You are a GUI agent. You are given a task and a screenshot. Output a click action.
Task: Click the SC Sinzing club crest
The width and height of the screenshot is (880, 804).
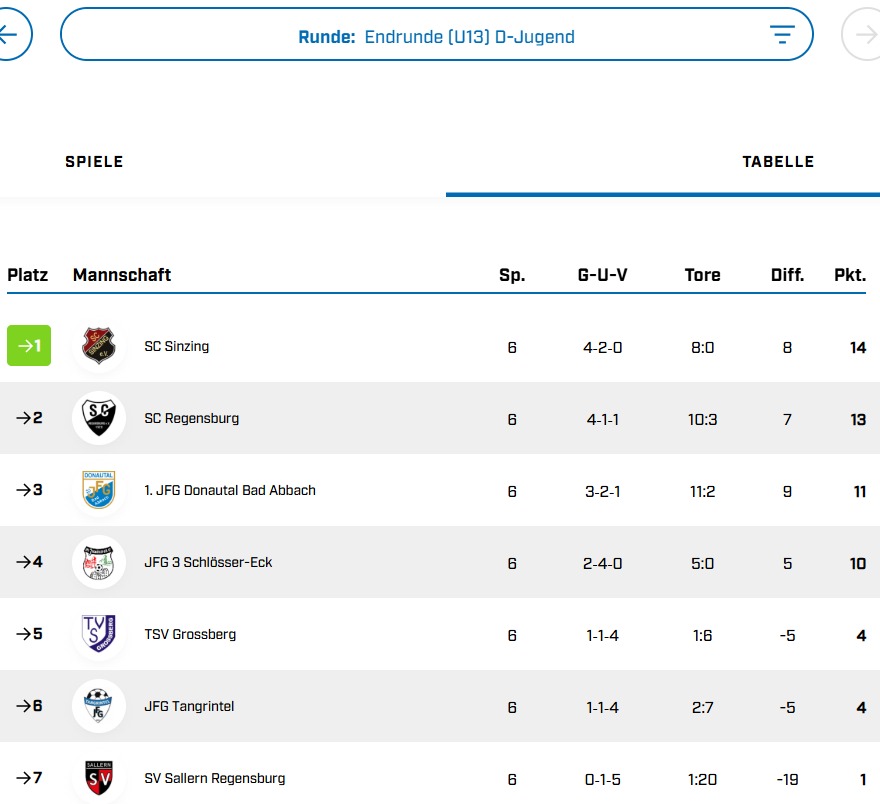tap(98, 346)
